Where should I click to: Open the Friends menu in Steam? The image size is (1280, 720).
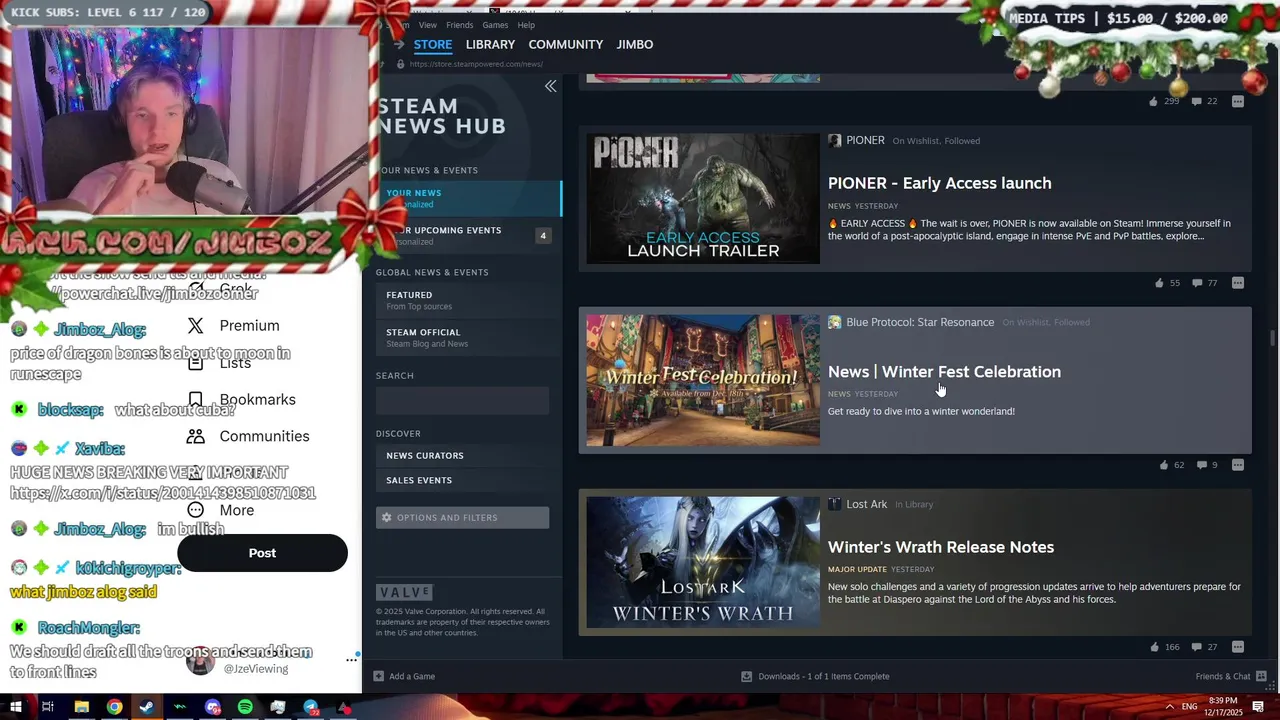[460, 25]
